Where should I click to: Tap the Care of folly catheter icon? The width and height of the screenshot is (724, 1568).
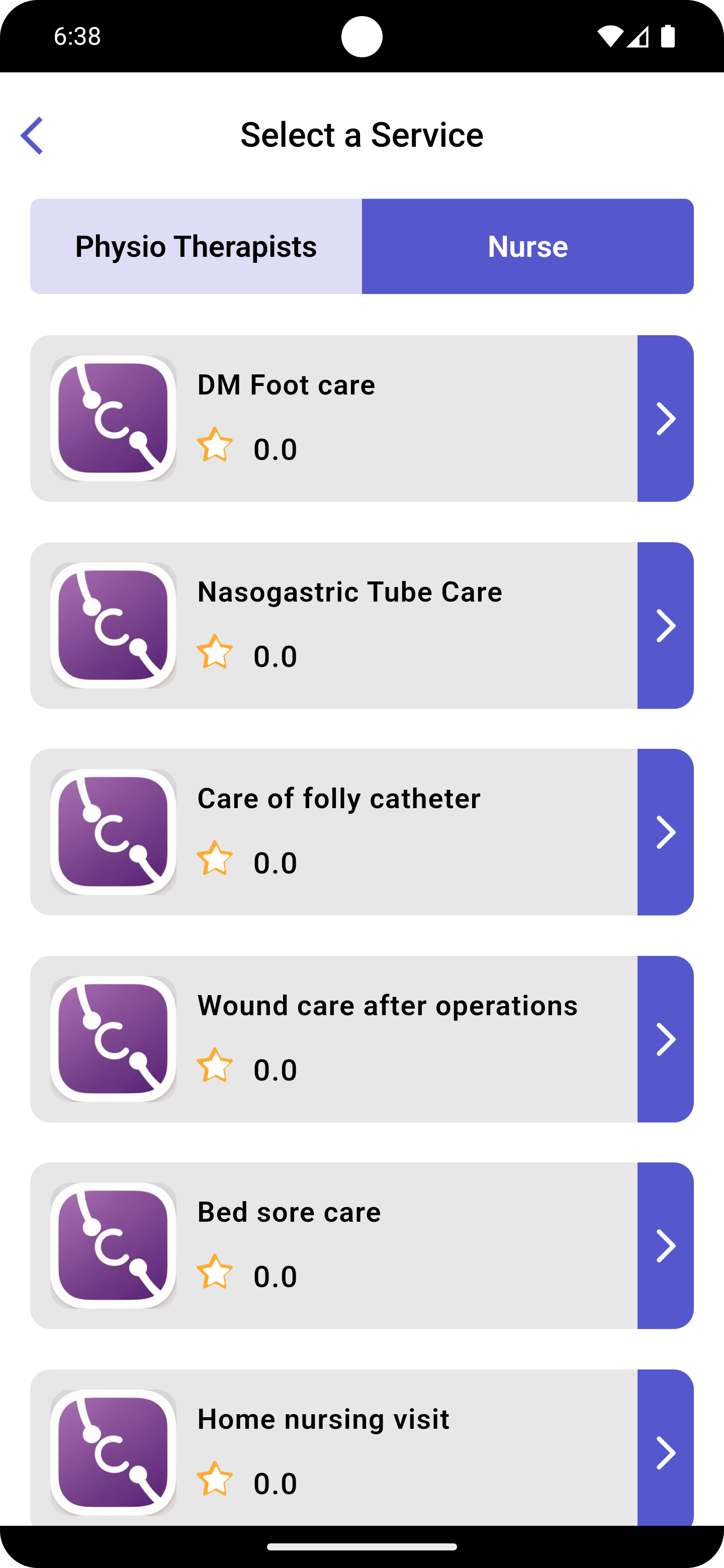point(113,832)
